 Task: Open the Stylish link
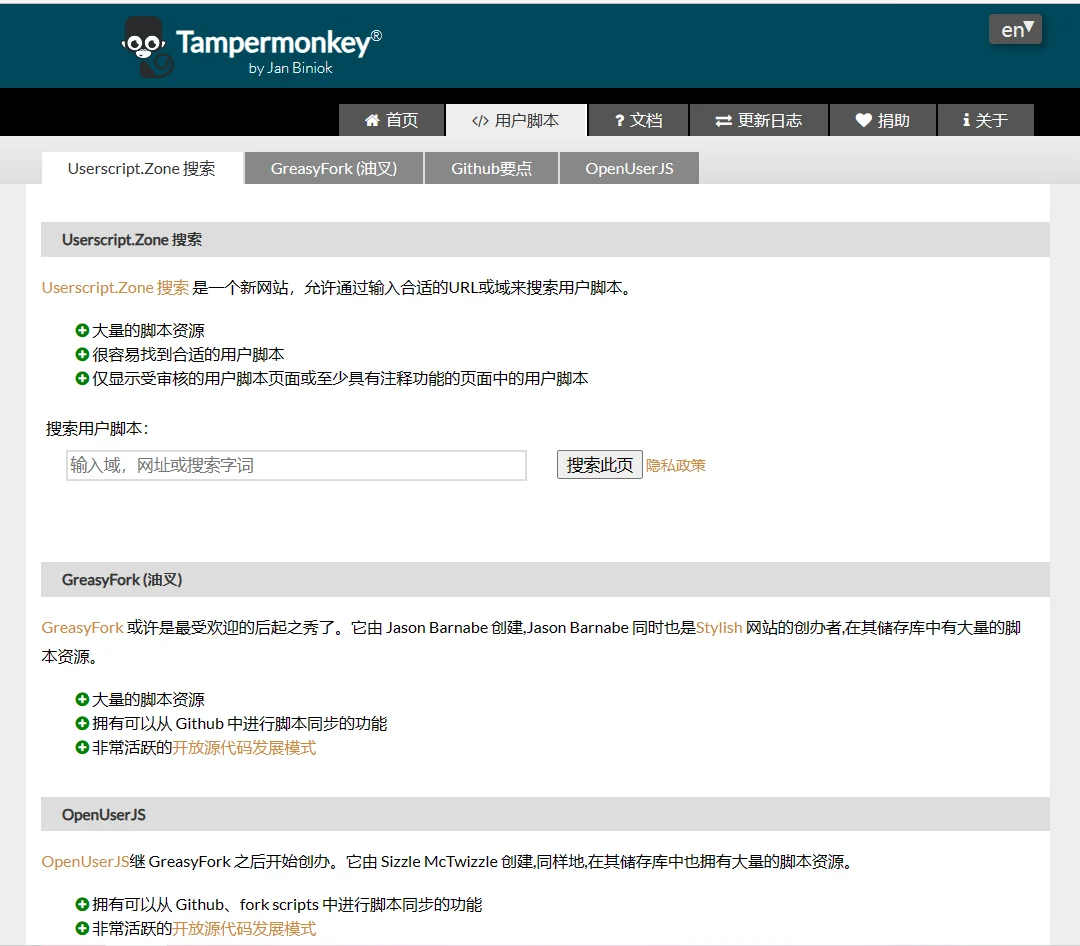(x=719, y=628)
